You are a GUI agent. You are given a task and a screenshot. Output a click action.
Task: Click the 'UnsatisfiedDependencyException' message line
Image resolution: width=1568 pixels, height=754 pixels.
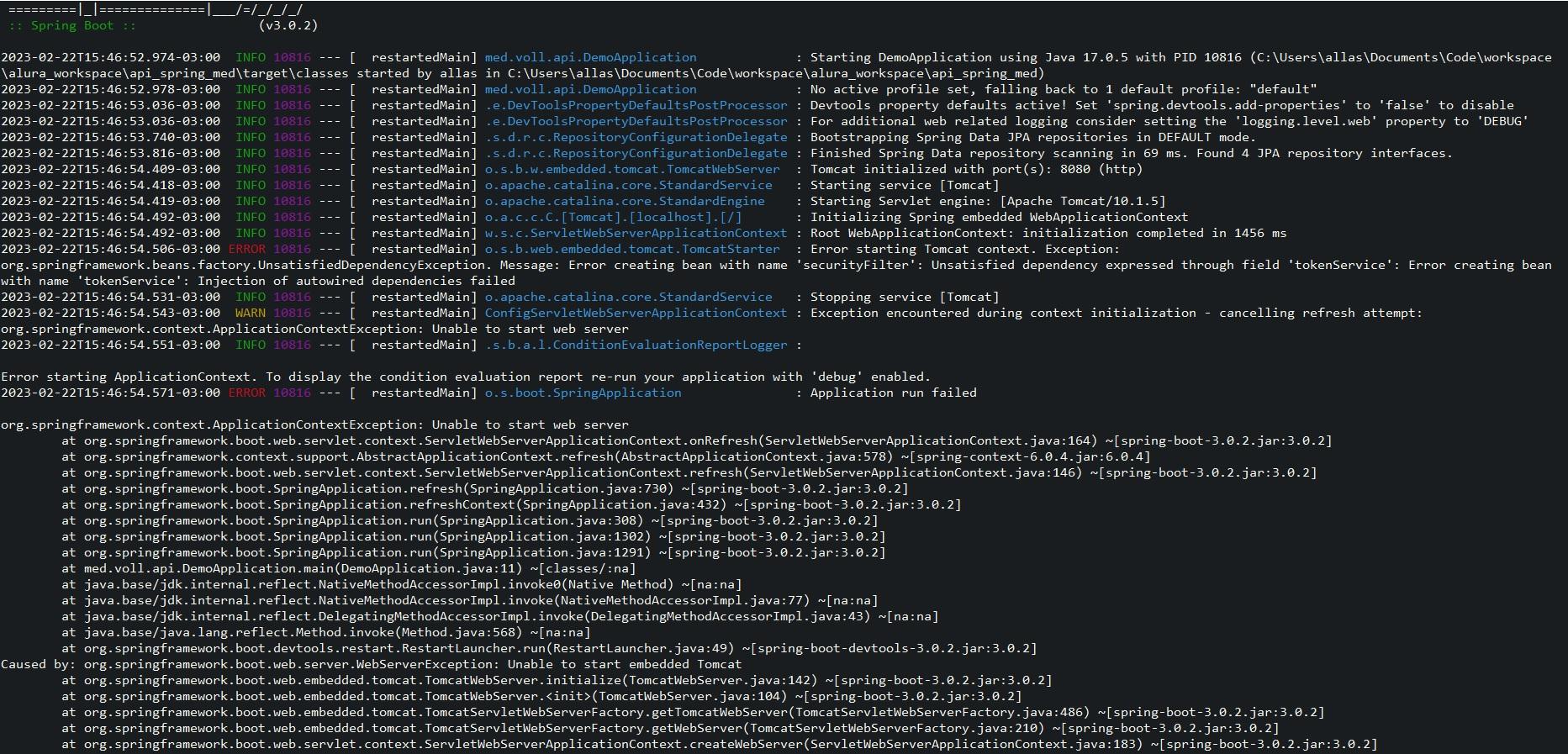(776, 265)
